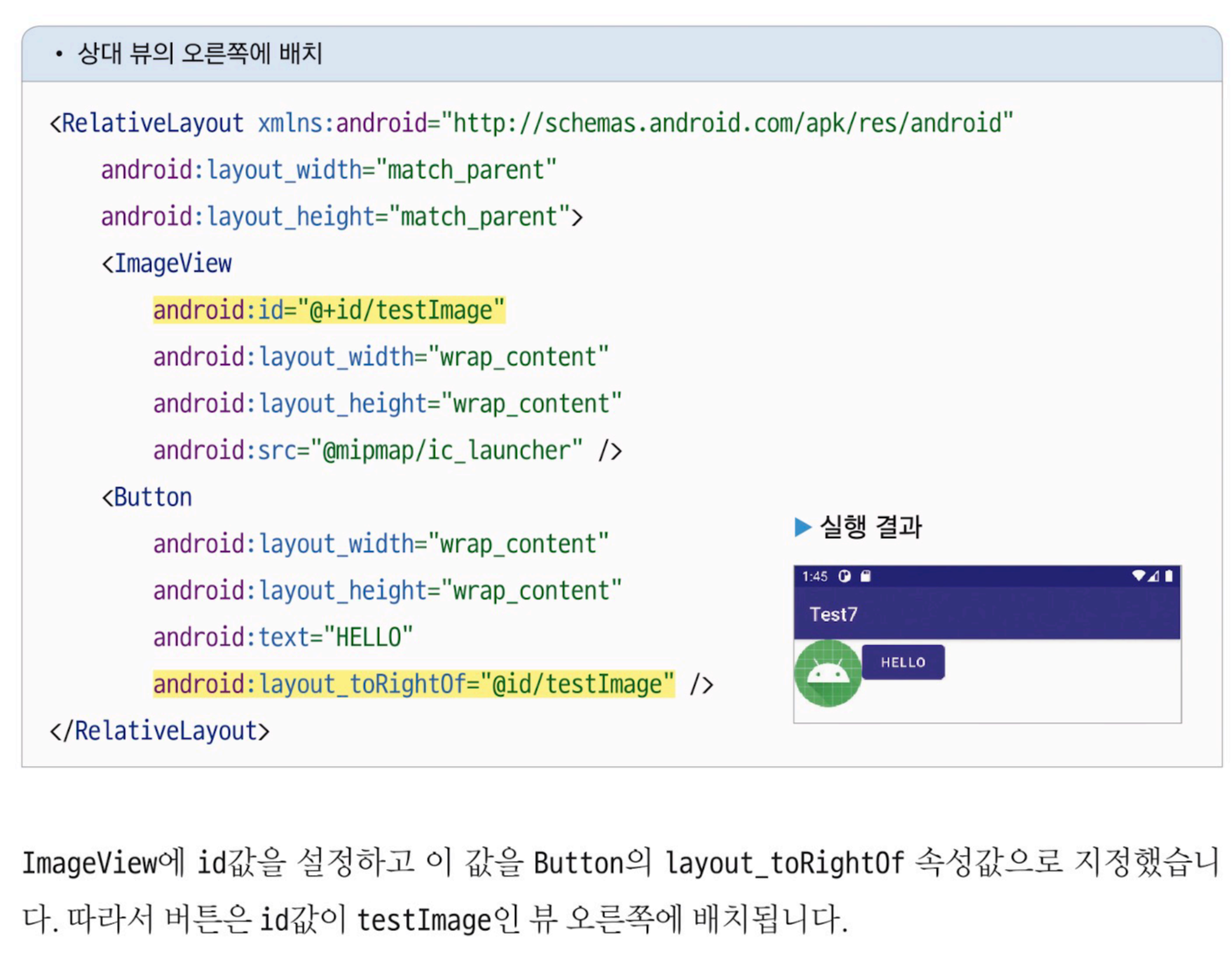Click the paragraph line starting ImageView에 id값을

pos(620,863)
